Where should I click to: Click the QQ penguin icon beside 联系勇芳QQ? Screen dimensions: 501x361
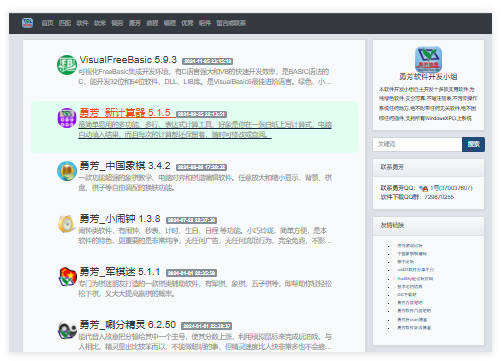tap(423, 188)
